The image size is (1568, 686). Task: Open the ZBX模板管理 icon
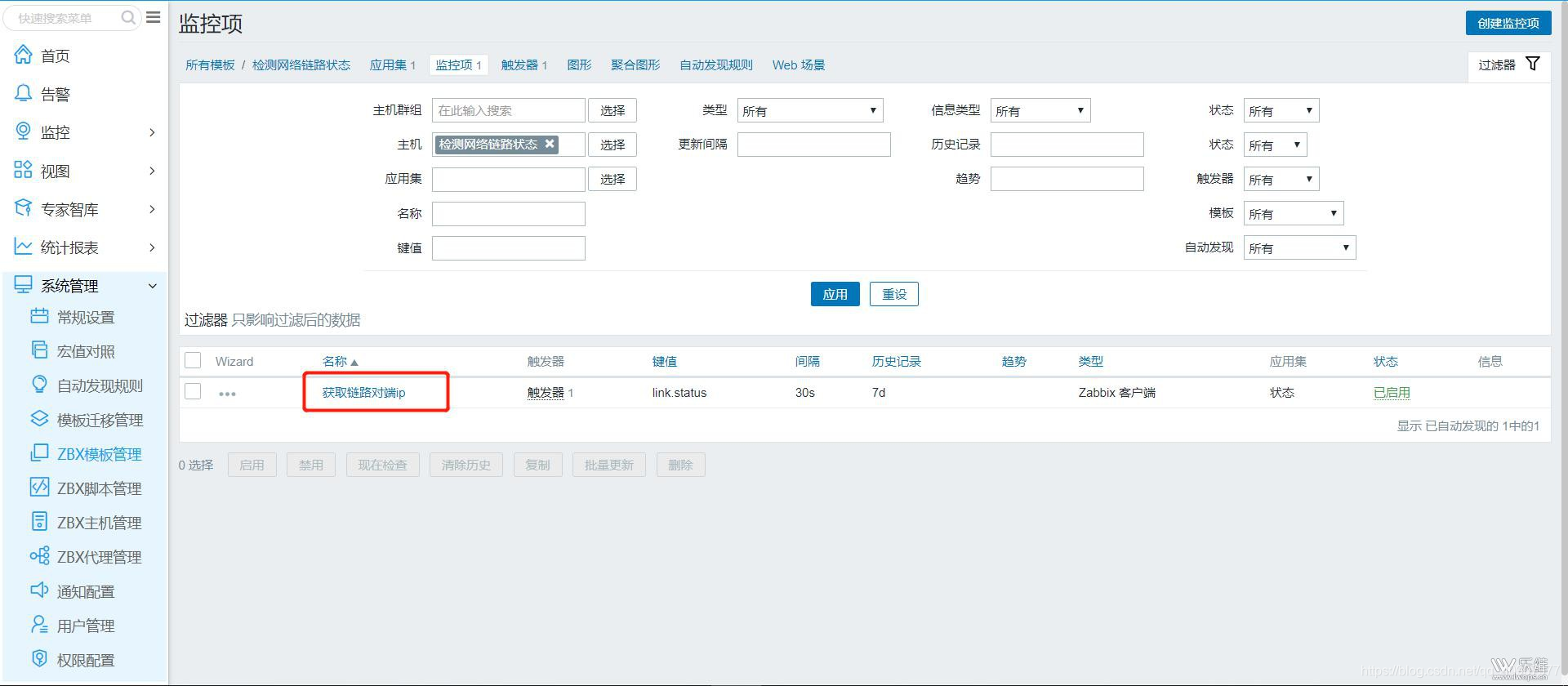39,453
